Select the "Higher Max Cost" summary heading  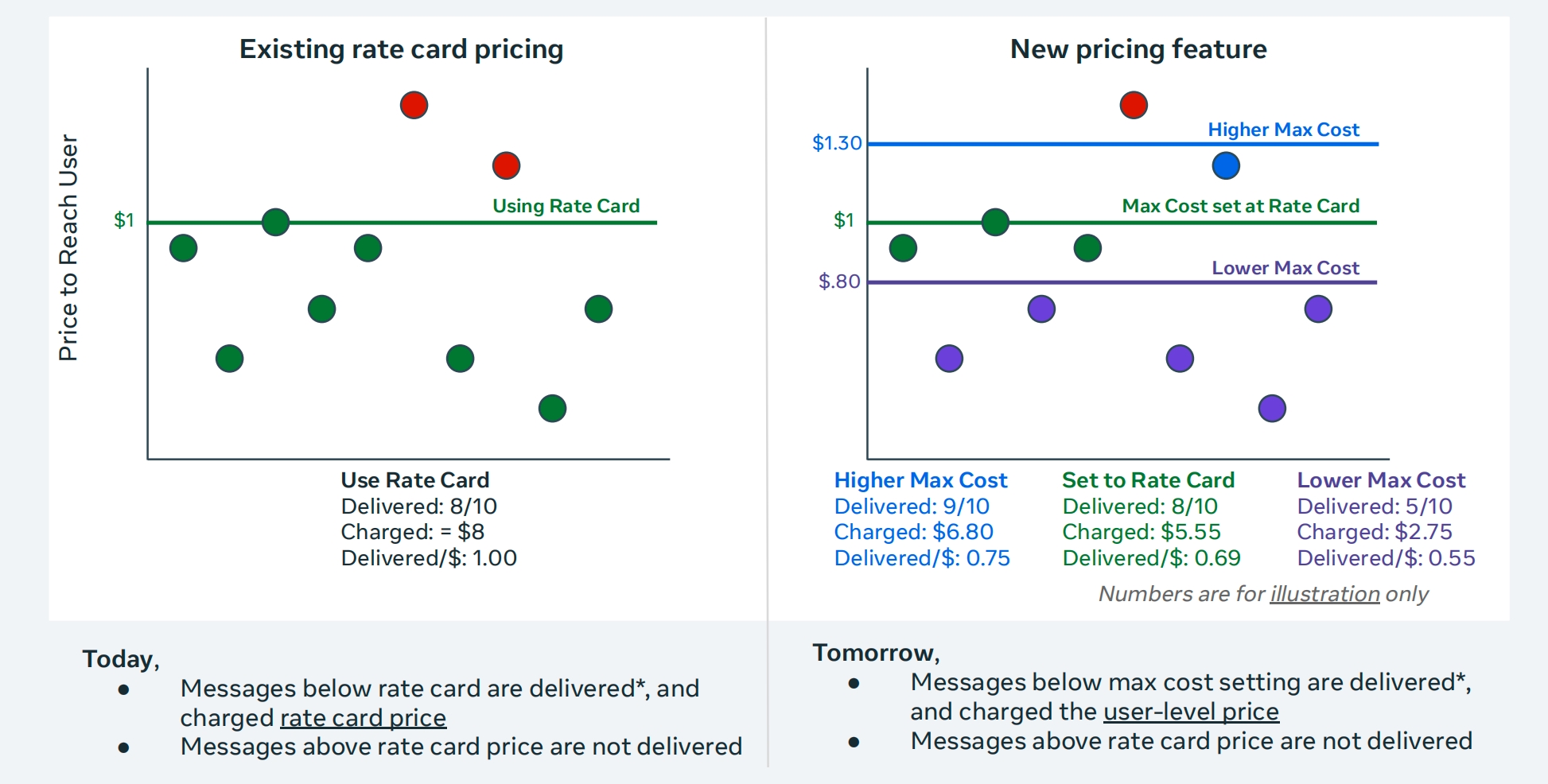click(x=920, y=480)
